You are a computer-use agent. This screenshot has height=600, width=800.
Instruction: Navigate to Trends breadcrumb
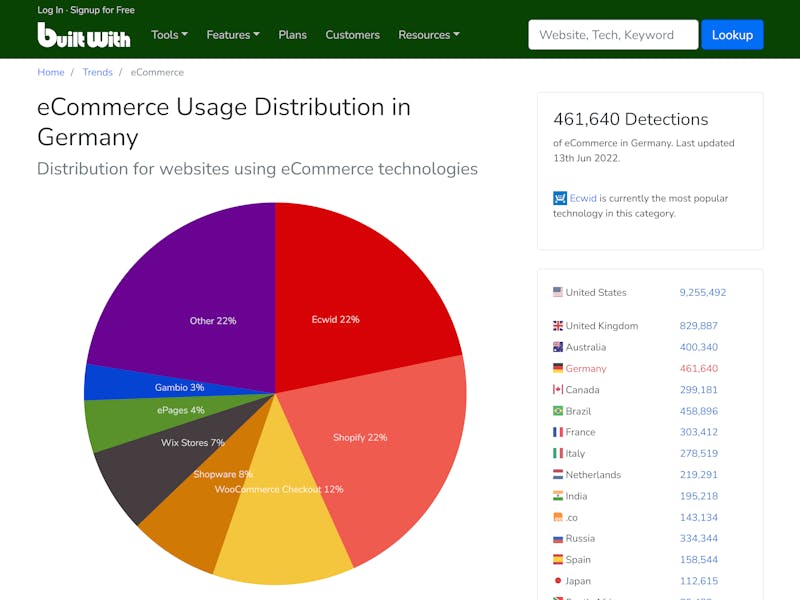pyautogui.click(x=97, y=72)
